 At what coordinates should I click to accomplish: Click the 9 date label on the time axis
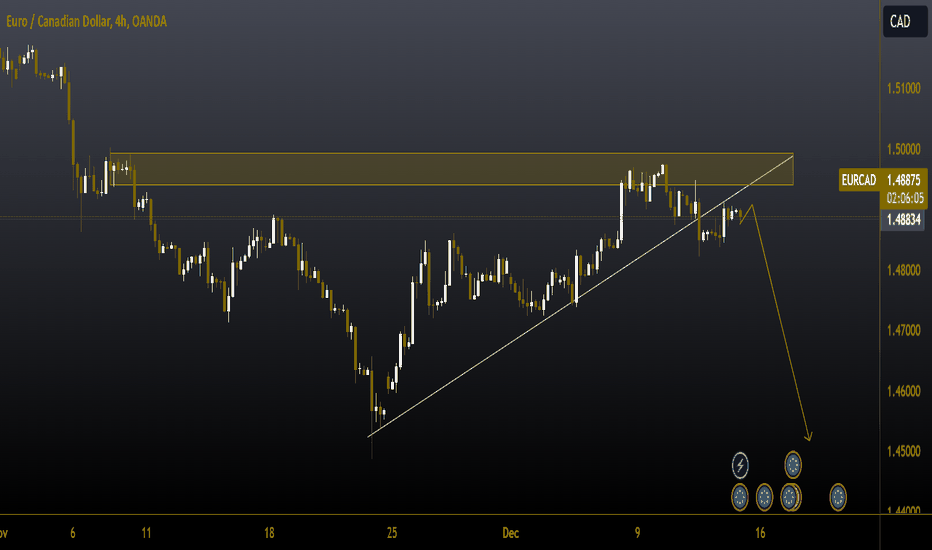(x=637, y=533)
